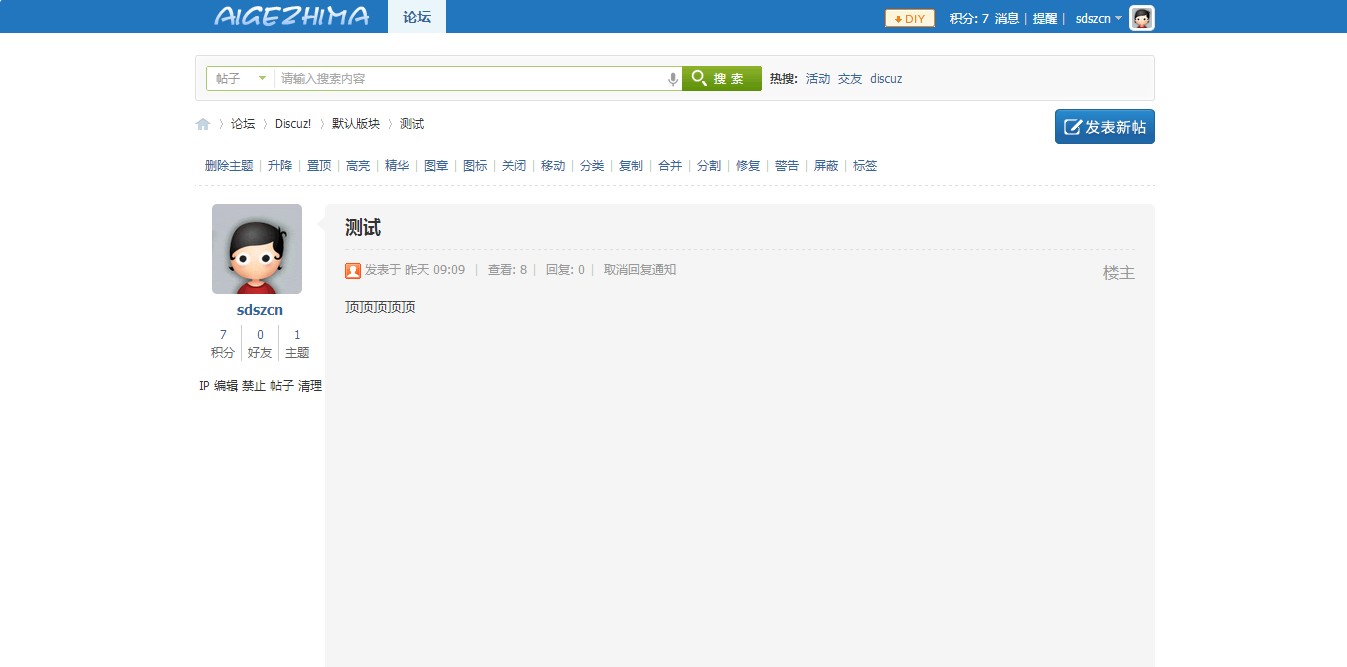Click the 回复: 0 reply count
The width and height of the screenshot is (1347, 667).
coord(565,270)
